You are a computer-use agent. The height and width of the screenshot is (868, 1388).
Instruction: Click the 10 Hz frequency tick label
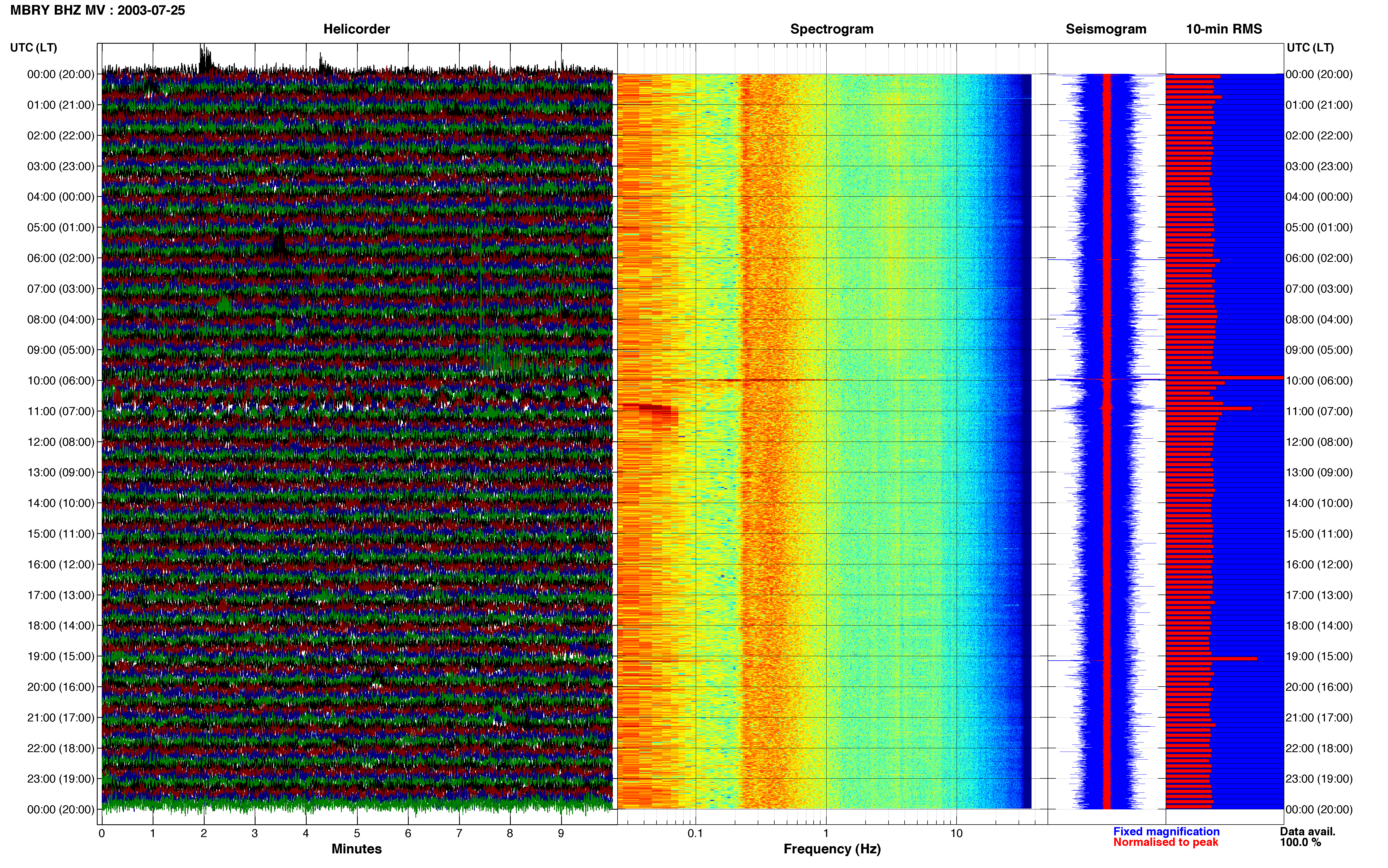(956, 833)
